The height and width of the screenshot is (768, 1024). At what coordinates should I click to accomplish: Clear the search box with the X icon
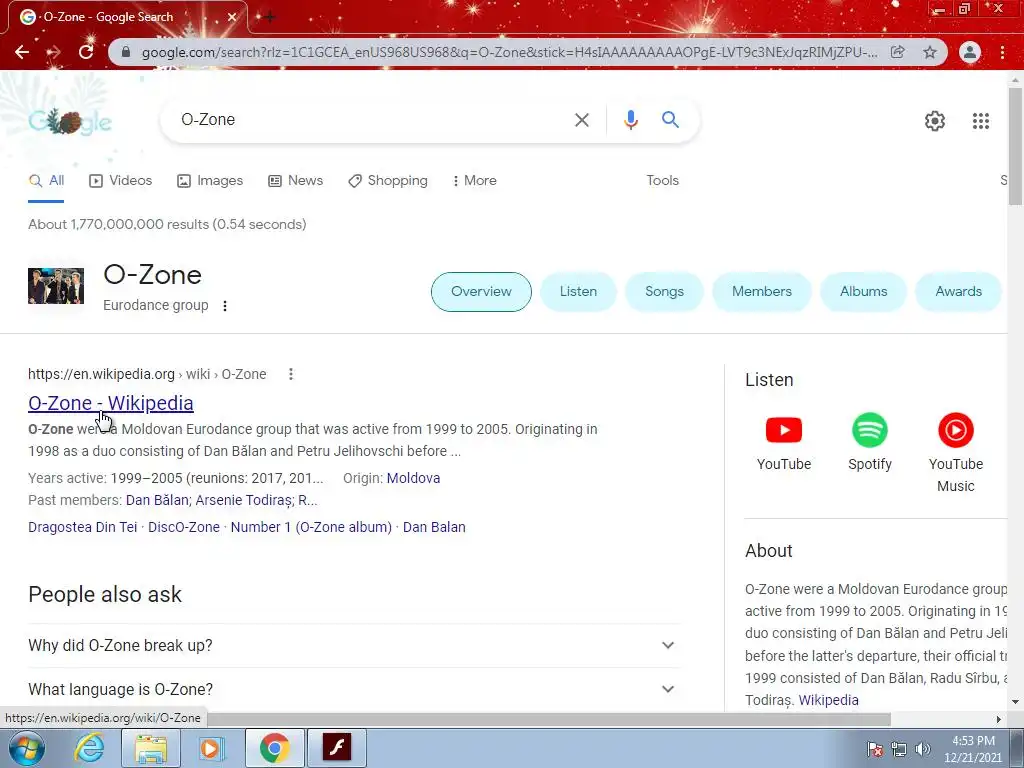coord(581,120)
